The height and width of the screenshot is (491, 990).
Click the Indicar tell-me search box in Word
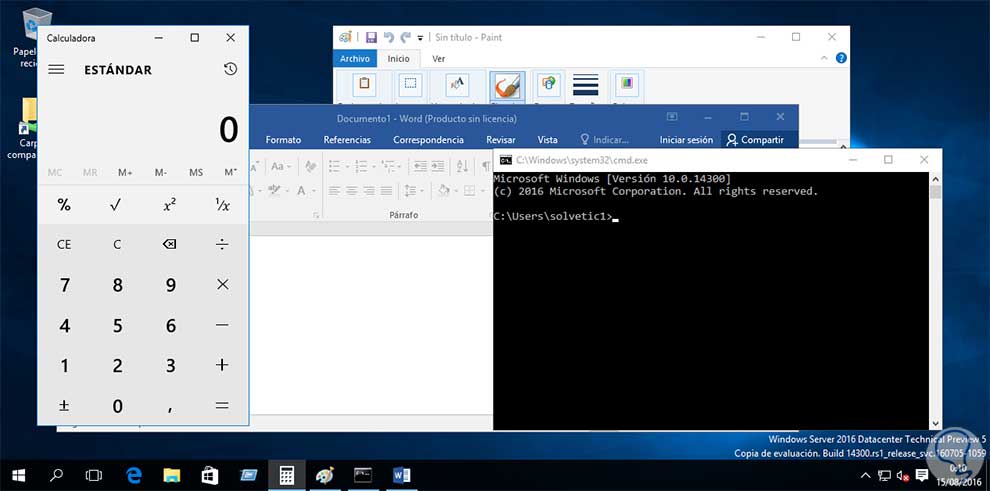pos(604,140)
